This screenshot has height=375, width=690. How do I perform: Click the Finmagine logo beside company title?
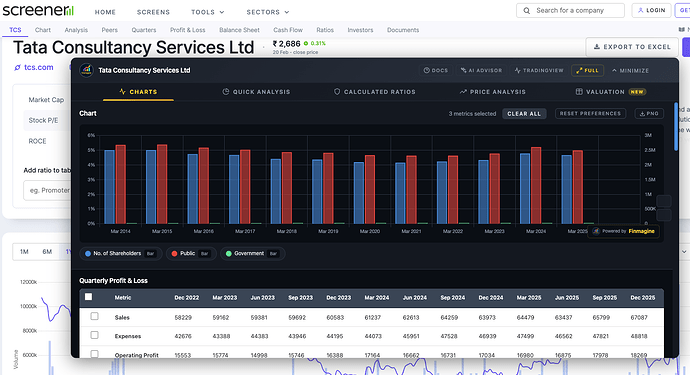click(x=86, y=70)
